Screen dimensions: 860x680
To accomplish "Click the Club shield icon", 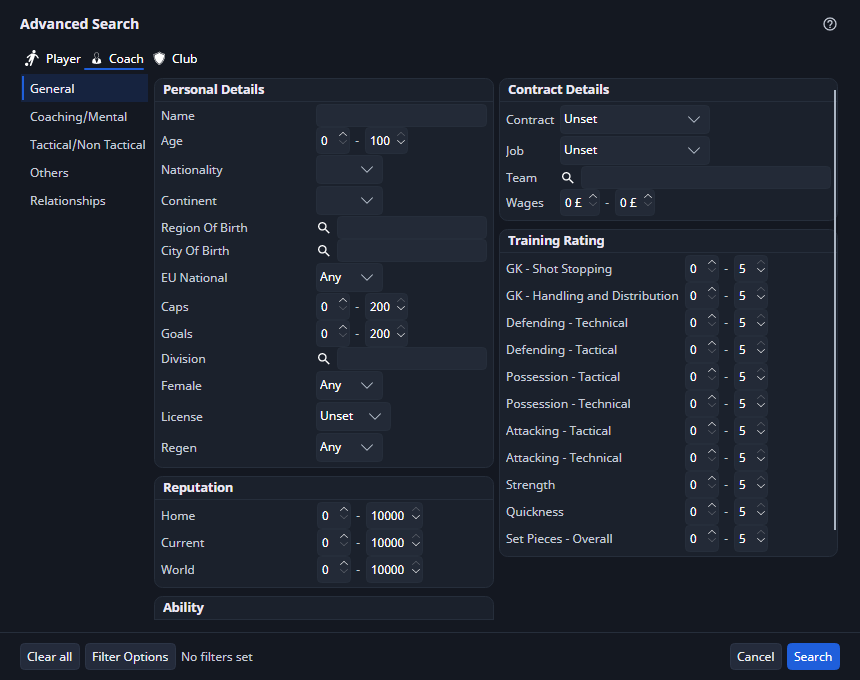I will [x=159, y=58].
